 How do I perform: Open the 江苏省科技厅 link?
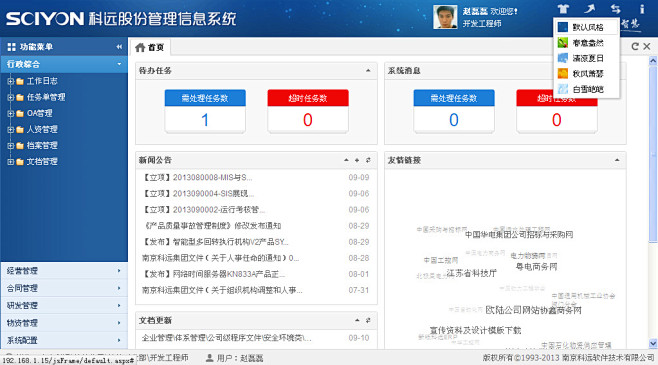(x=472, y=273)
